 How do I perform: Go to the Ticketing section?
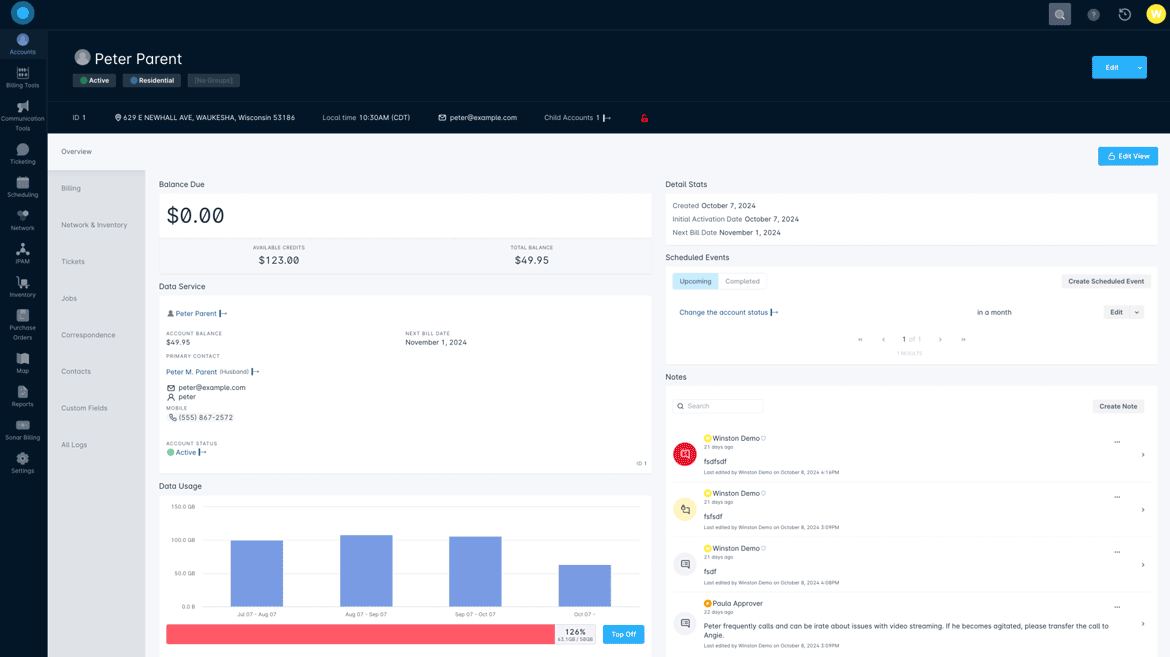[x=22, y=154]
